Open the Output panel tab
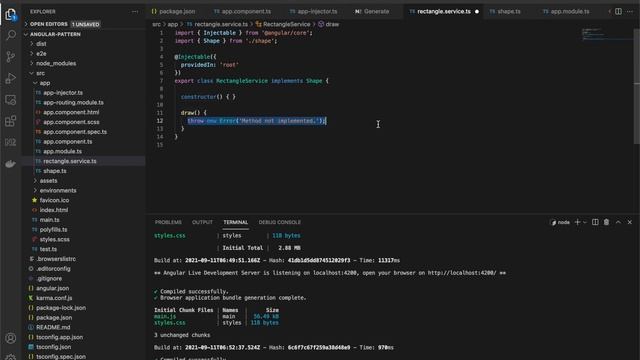Screen dimensions: 640x360 [x=202, y=222]
